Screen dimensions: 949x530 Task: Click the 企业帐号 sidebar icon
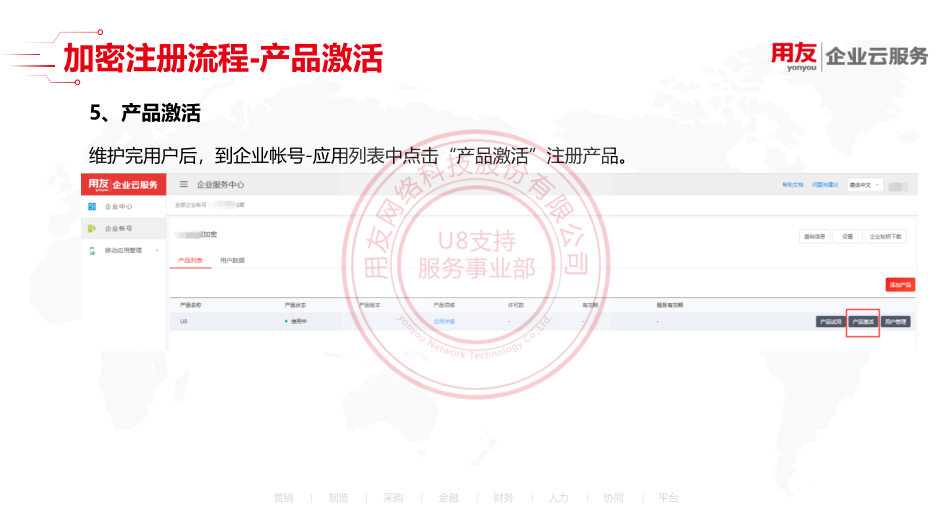[92, 229]
